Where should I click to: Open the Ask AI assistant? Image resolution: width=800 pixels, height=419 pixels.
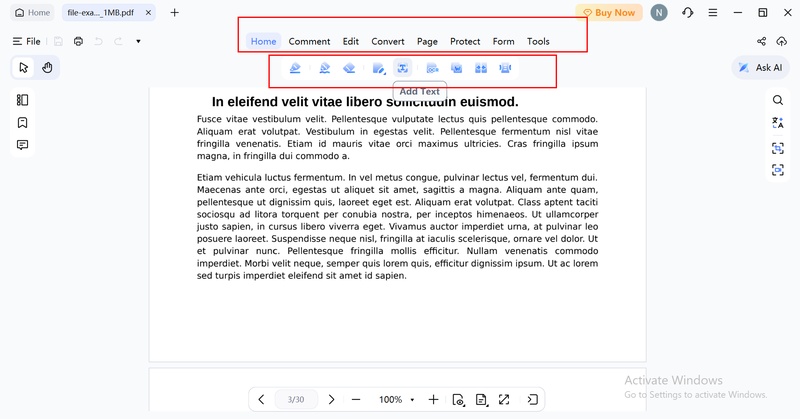[x=761, y=67]
